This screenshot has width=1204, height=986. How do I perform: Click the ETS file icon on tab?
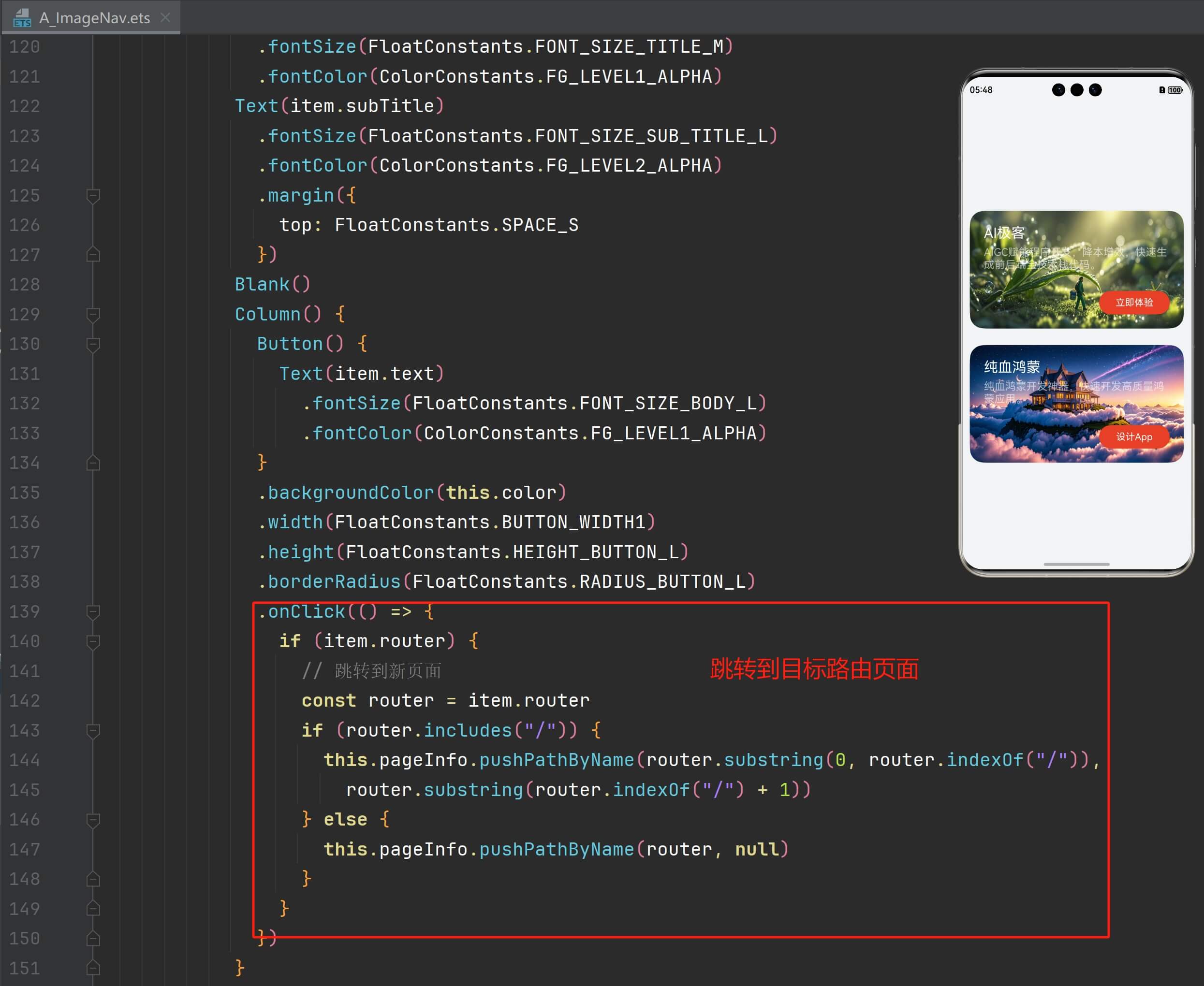(22, 17)
